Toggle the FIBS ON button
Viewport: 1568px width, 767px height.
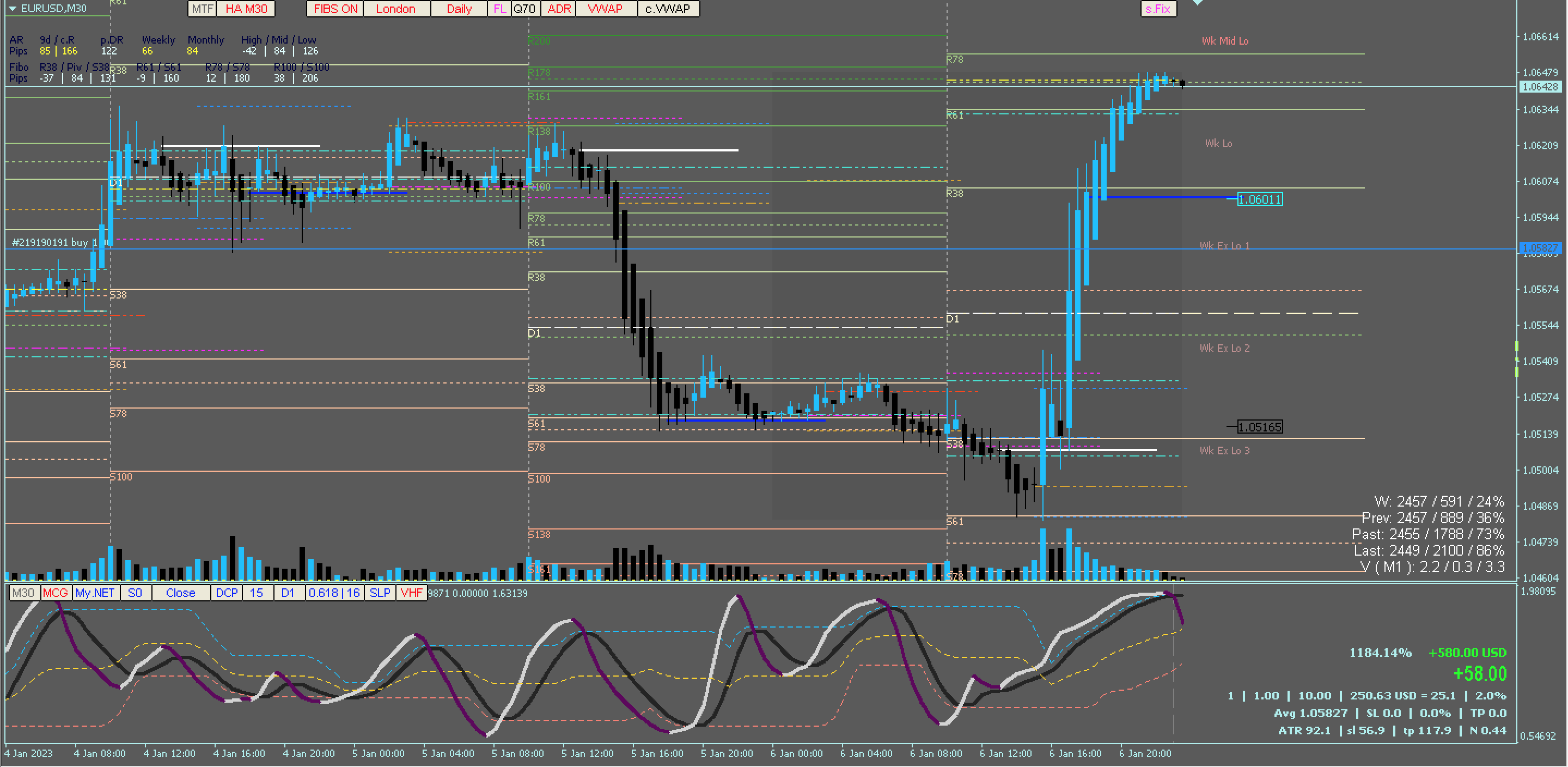click(x=335, y=9)
